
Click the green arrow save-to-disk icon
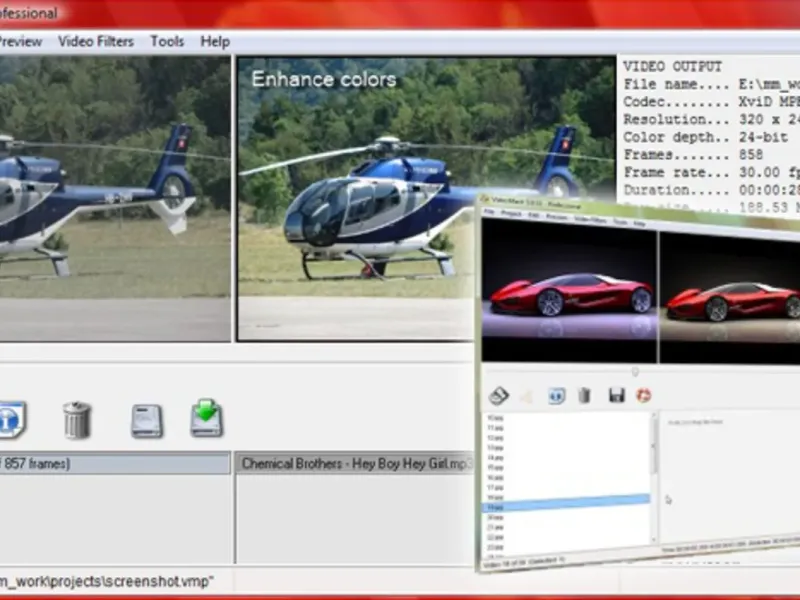tap(207, 418)
